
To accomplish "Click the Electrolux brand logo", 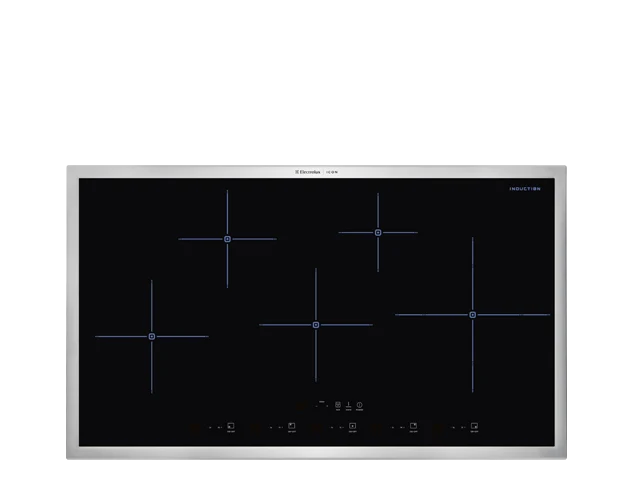I will coord(308,172).
